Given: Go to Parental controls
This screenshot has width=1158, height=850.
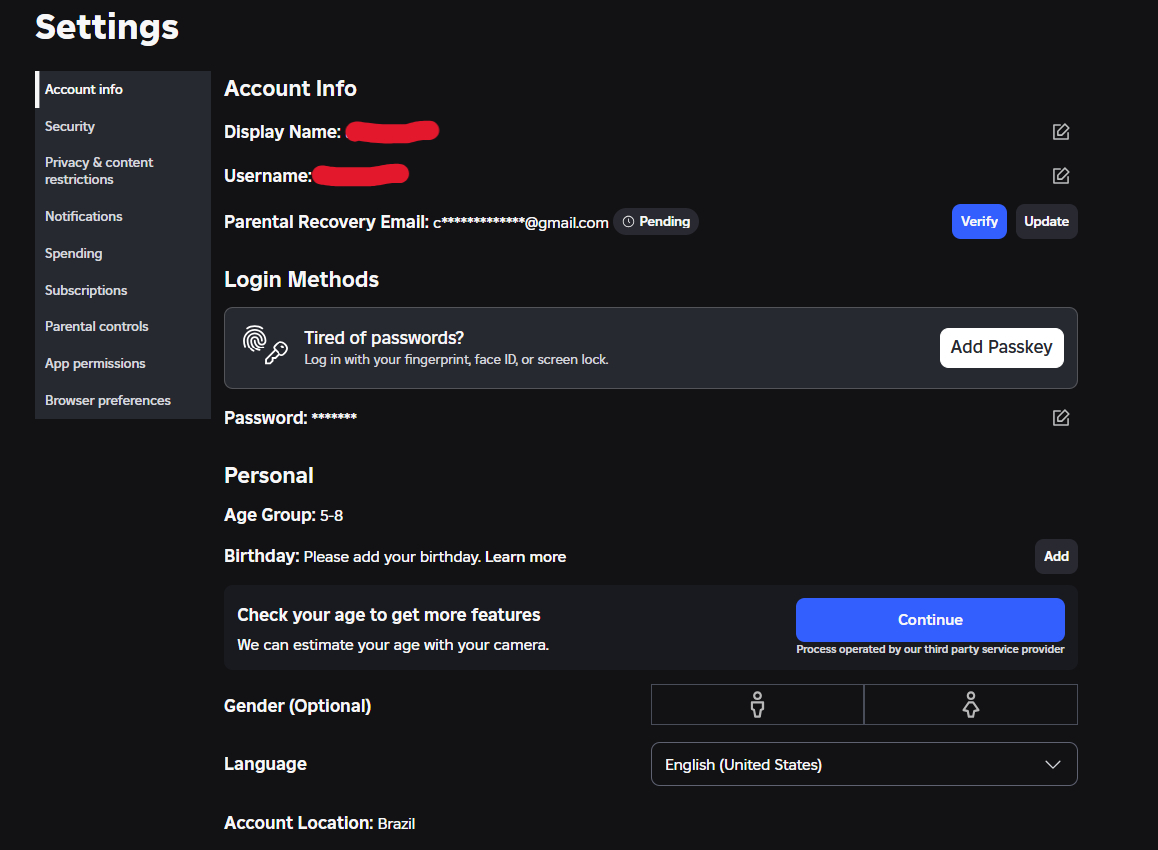Looking at the screenshot, I should 123,326.
